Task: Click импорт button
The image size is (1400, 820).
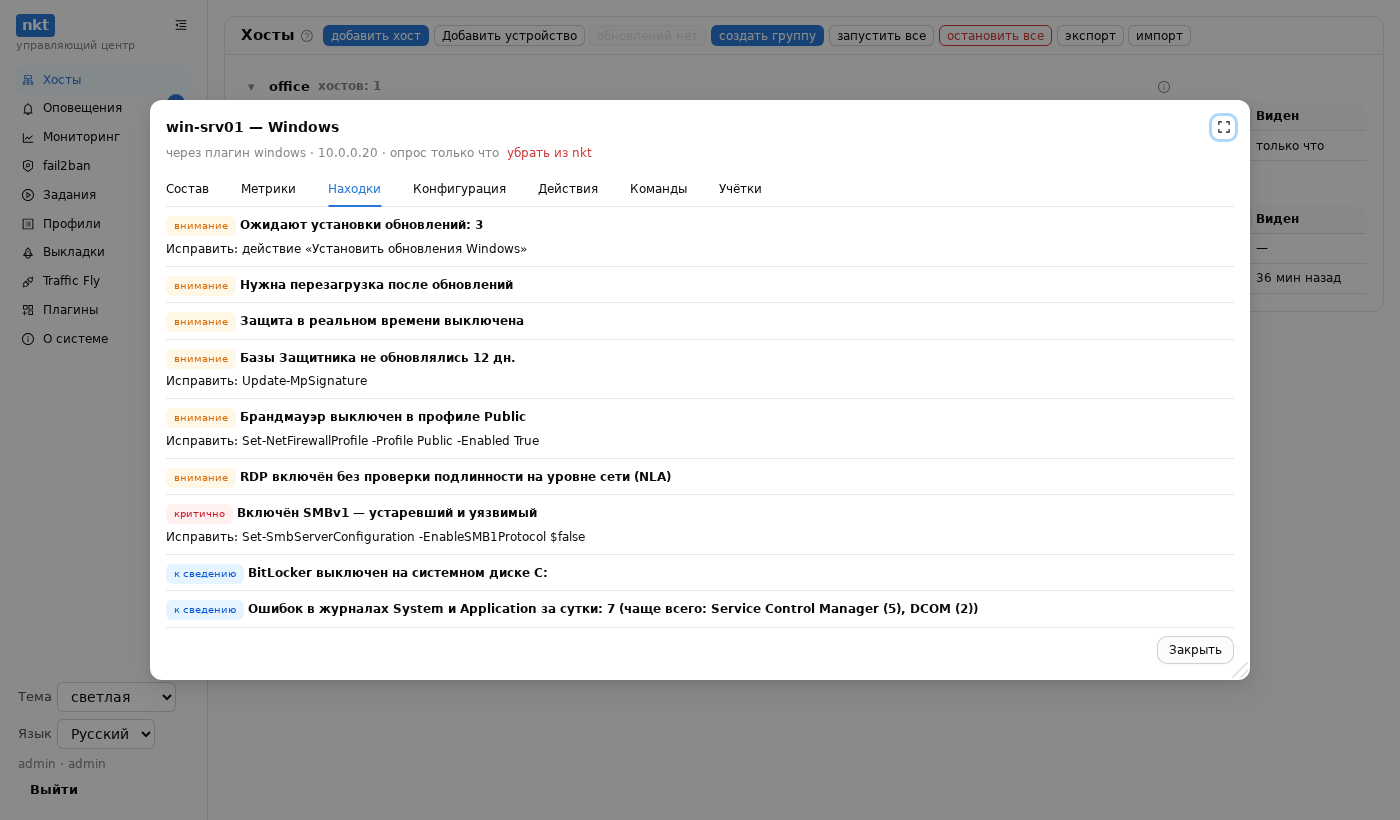Action: tap(1159, 36)
